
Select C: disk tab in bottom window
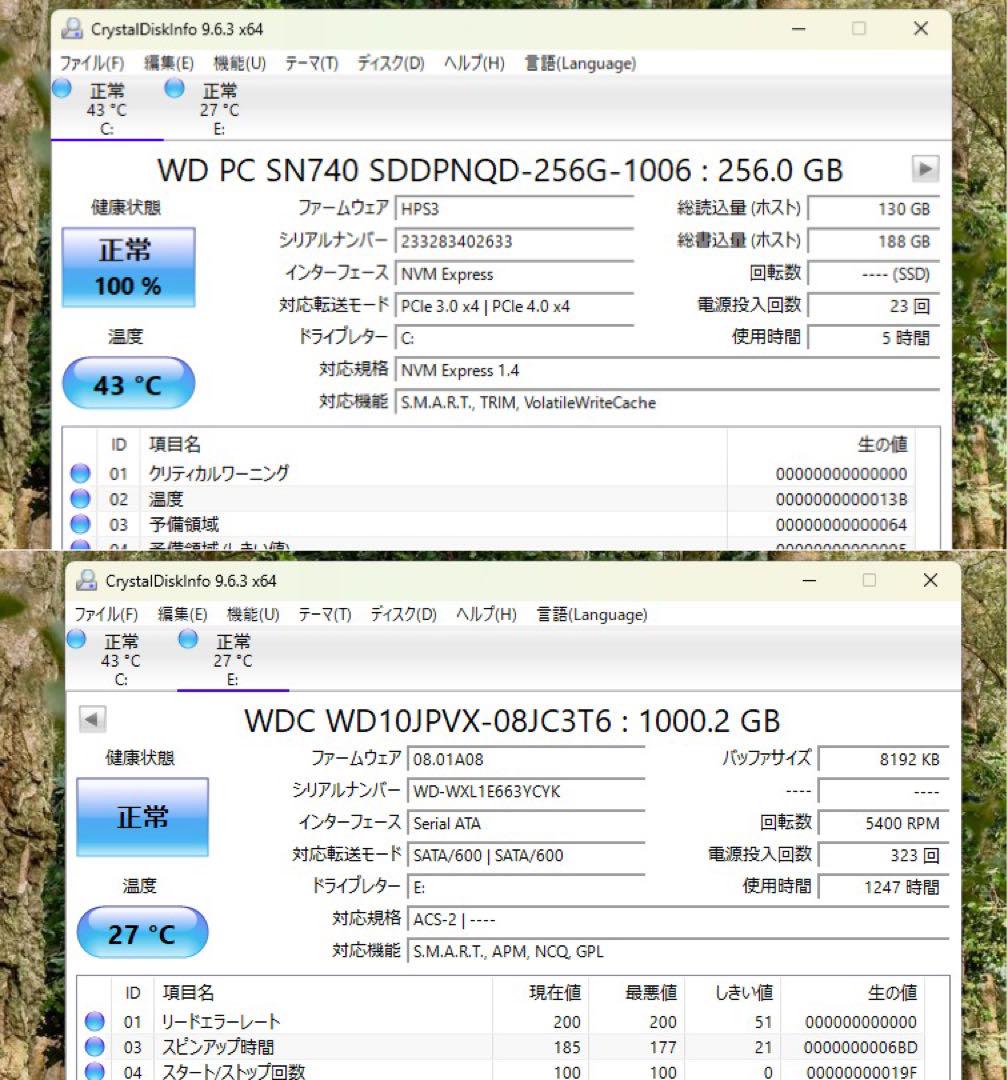pos(121,659)
